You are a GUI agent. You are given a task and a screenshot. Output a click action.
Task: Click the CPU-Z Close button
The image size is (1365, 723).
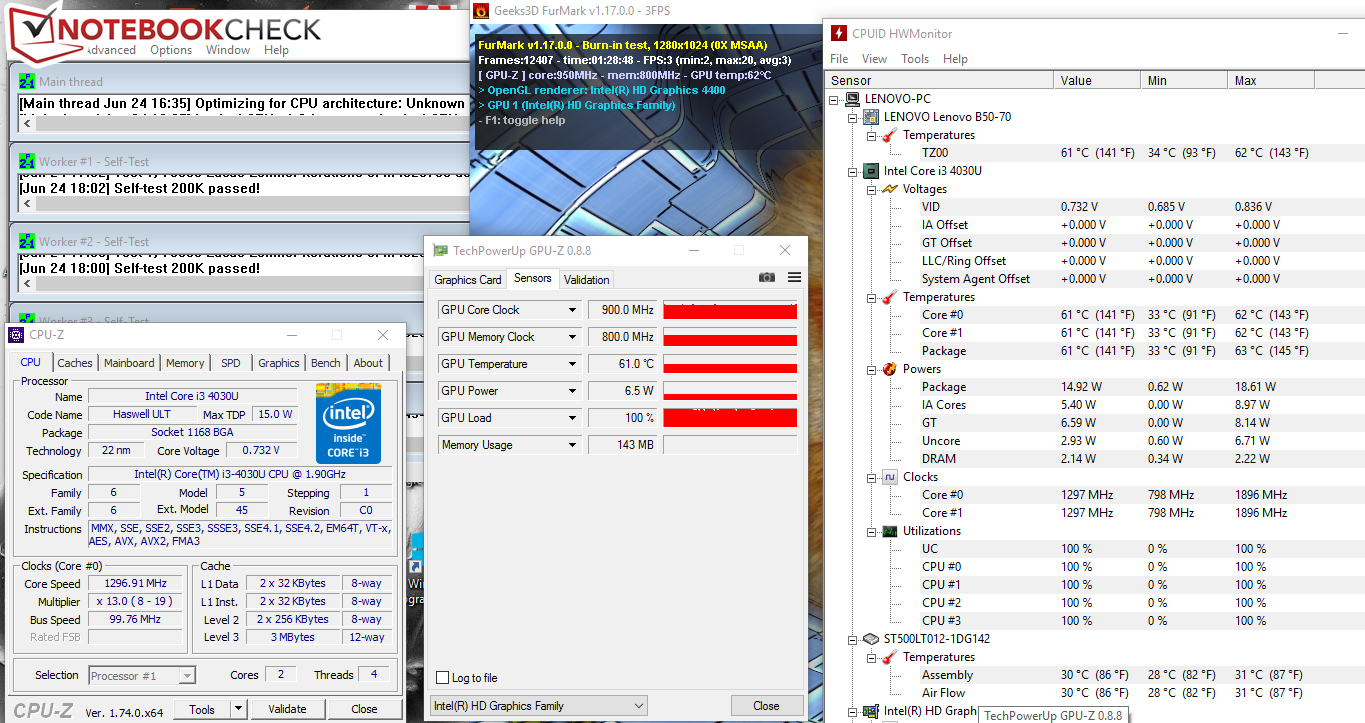pyautogui.click(x=364, y=709)
